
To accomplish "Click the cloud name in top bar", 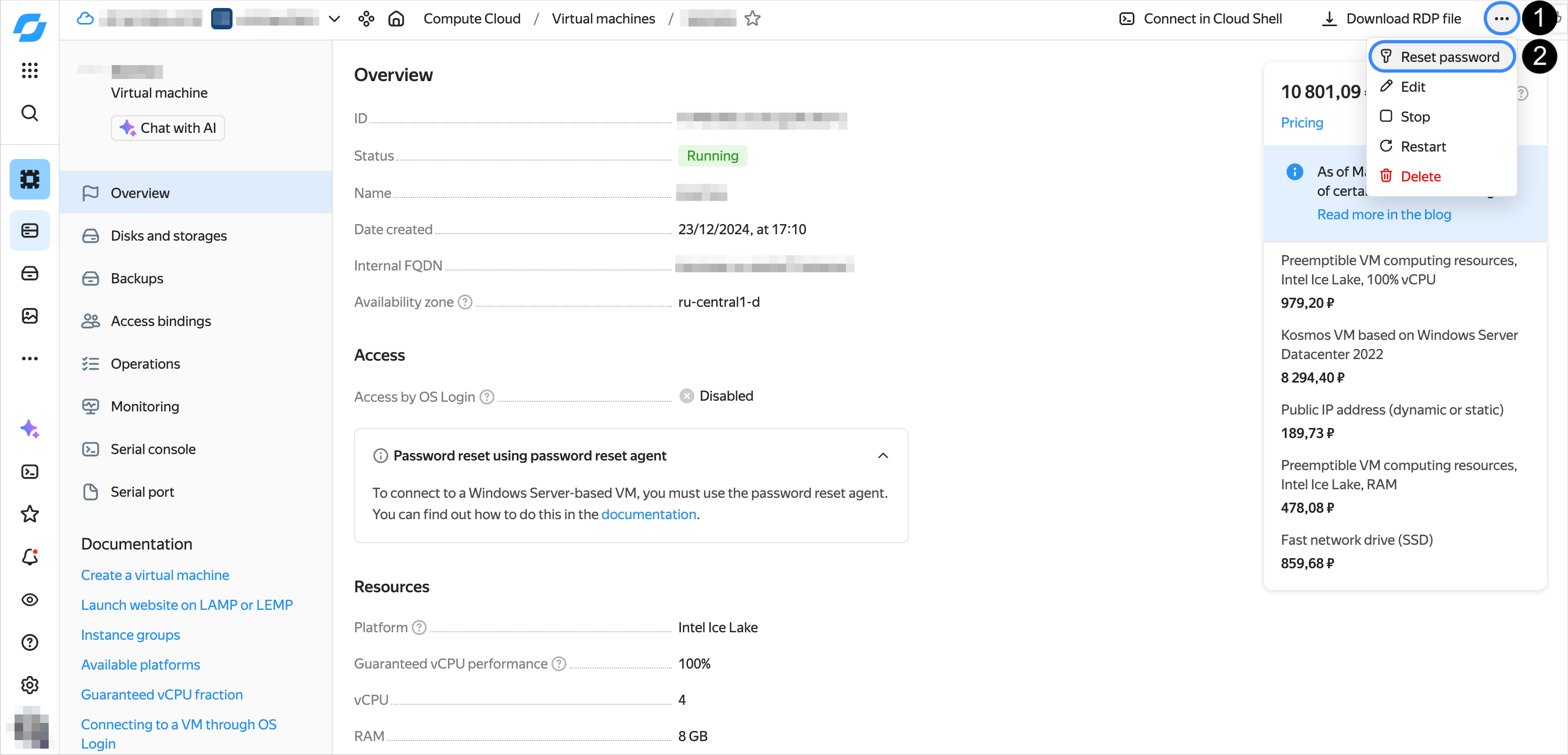I will [x=150, y=19].
